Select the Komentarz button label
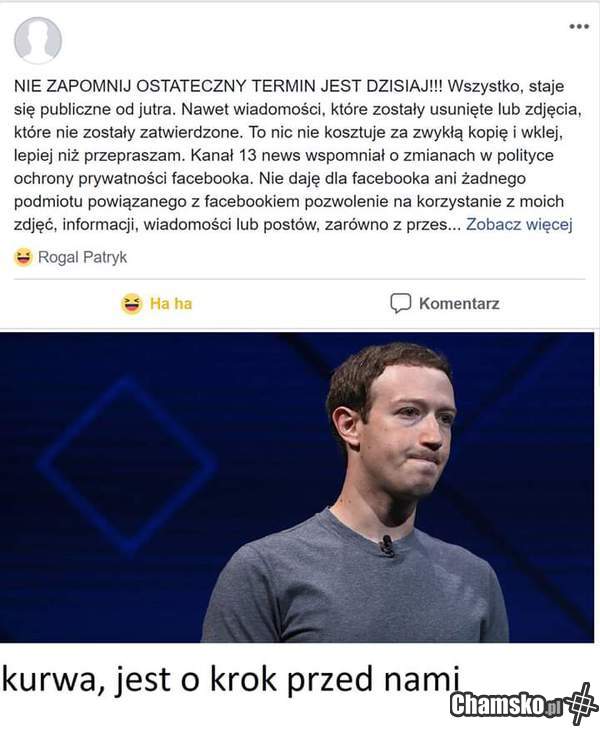Image resolution: width=600 pixels, height=732 pixels. (459, 303)
